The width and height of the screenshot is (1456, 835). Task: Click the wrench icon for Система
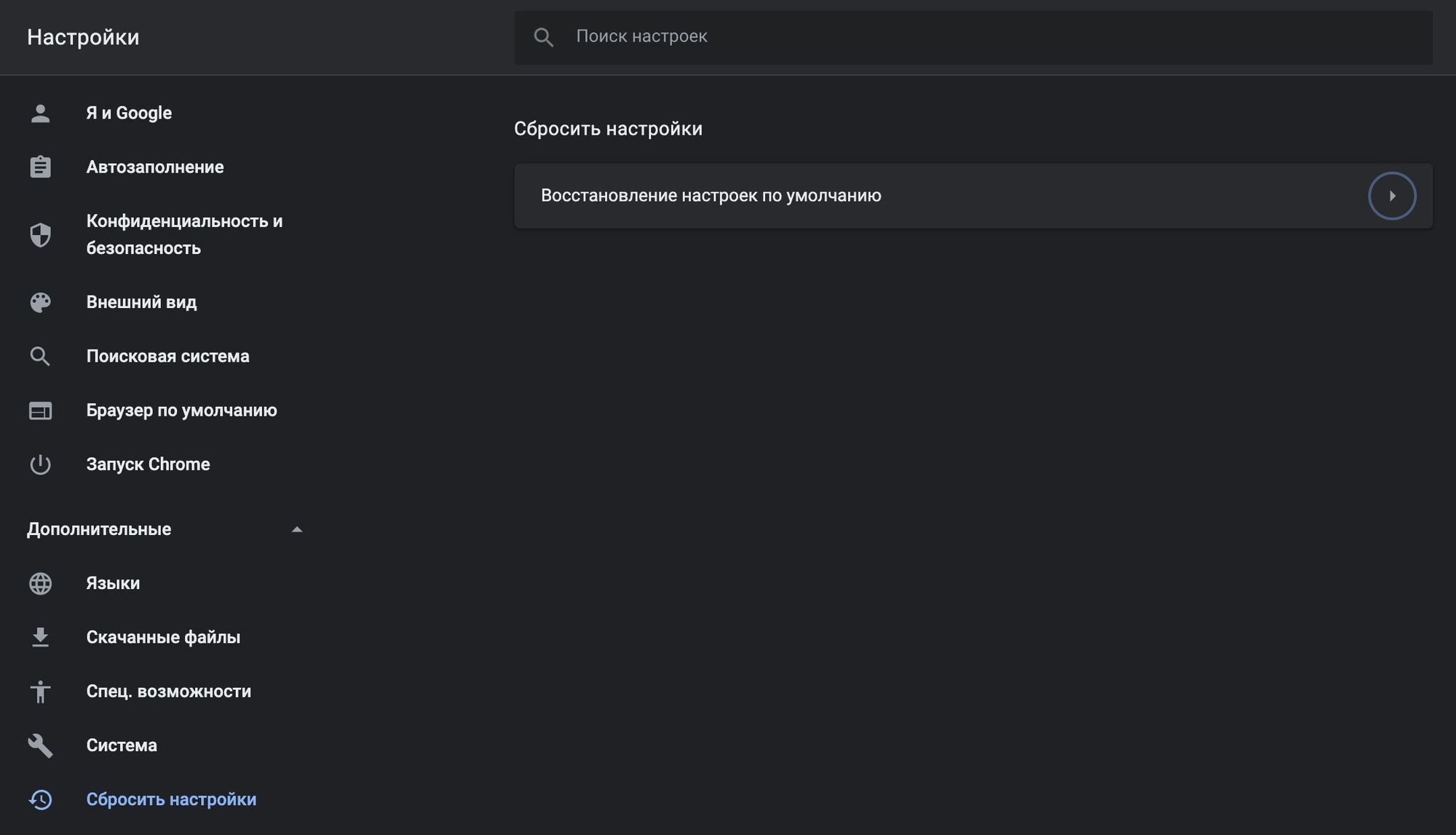click(x=40, y=745)
